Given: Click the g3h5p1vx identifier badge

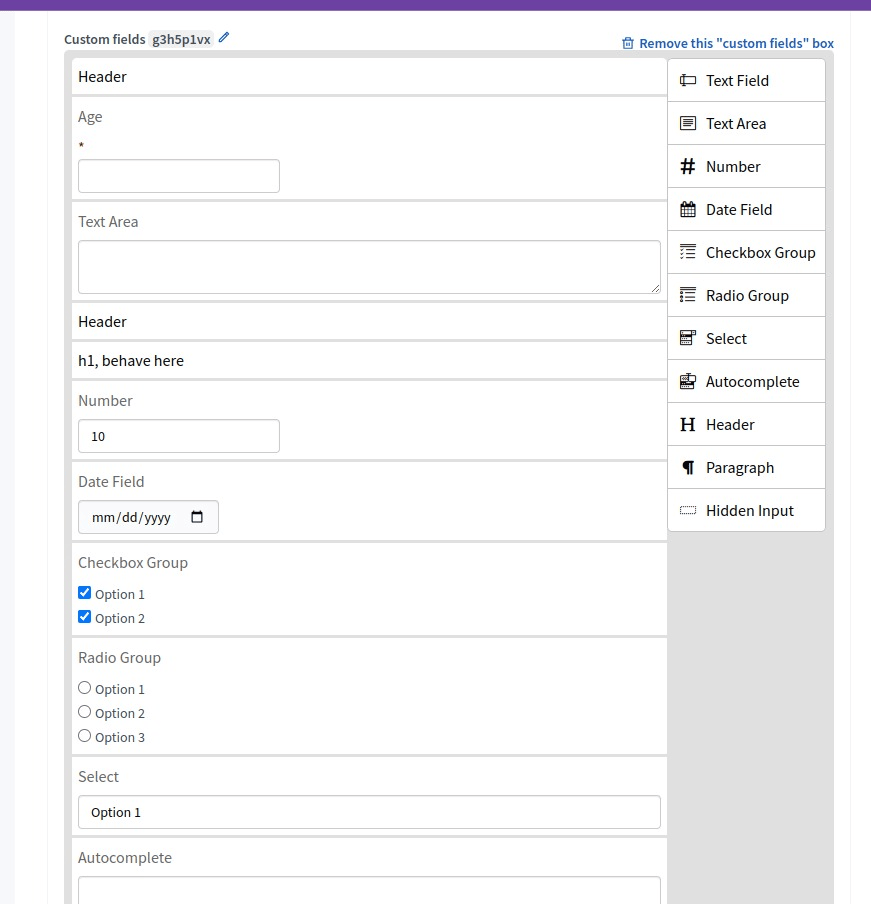Looking at the screenshot, I should coord(181,39).
